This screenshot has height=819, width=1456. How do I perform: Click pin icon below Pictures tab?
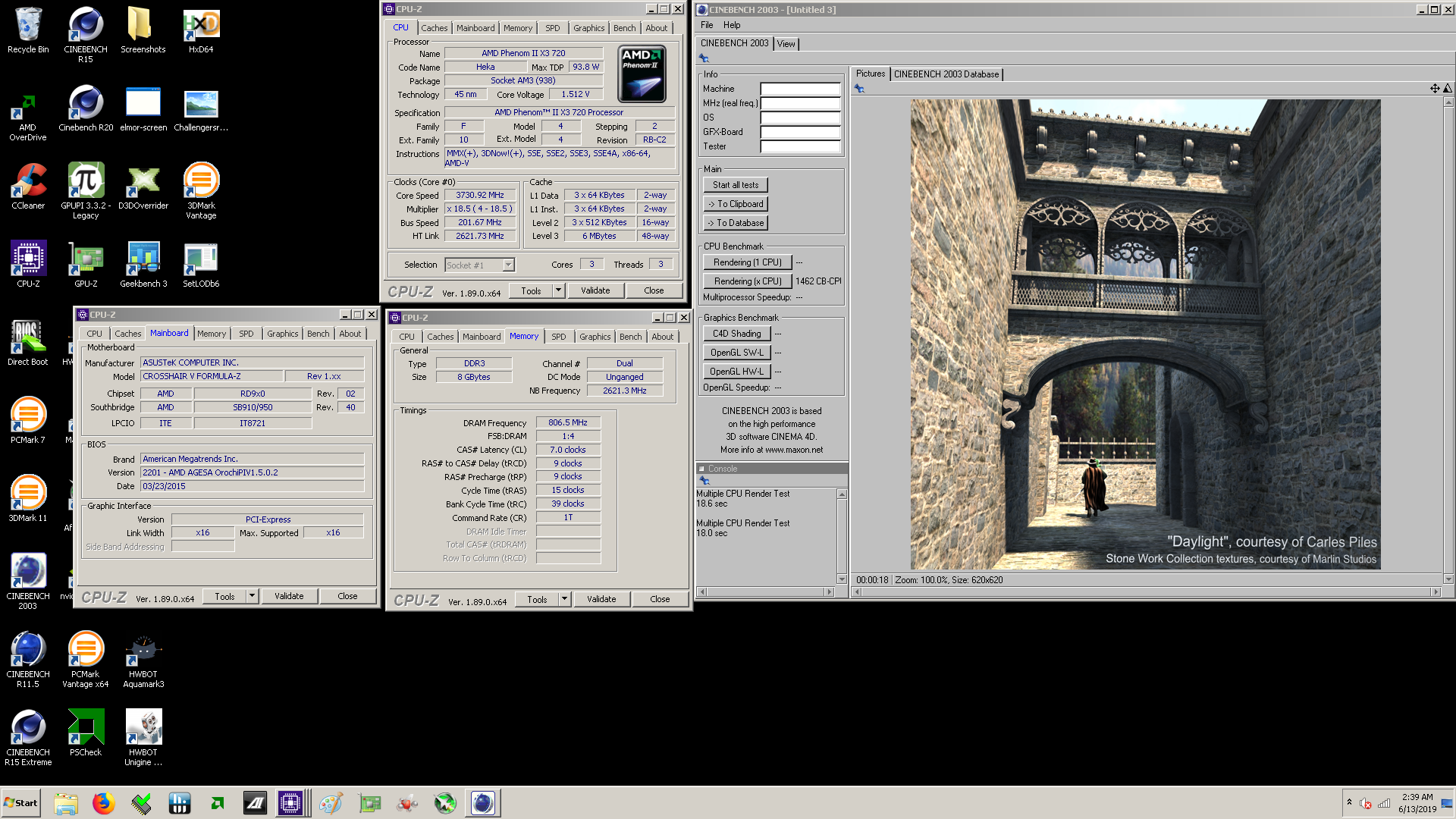pos(859,89)
